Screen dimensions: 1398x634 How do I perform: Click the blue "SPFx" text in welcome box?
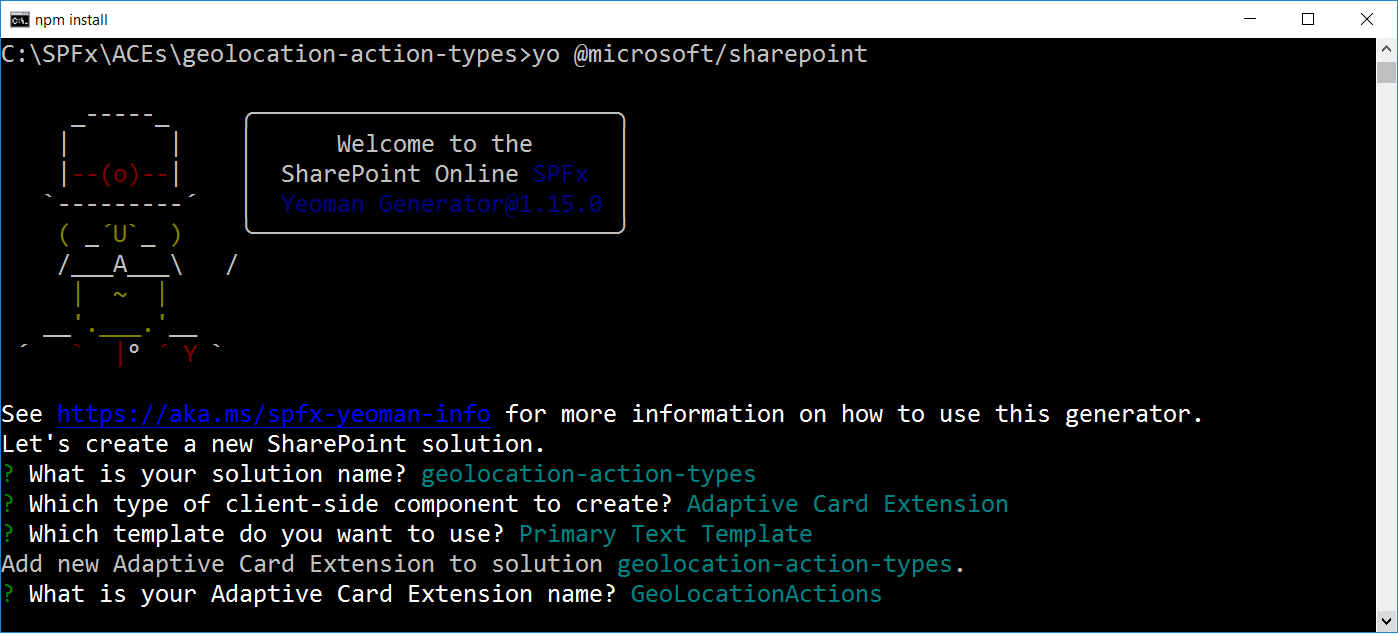[x=560, y=174]
